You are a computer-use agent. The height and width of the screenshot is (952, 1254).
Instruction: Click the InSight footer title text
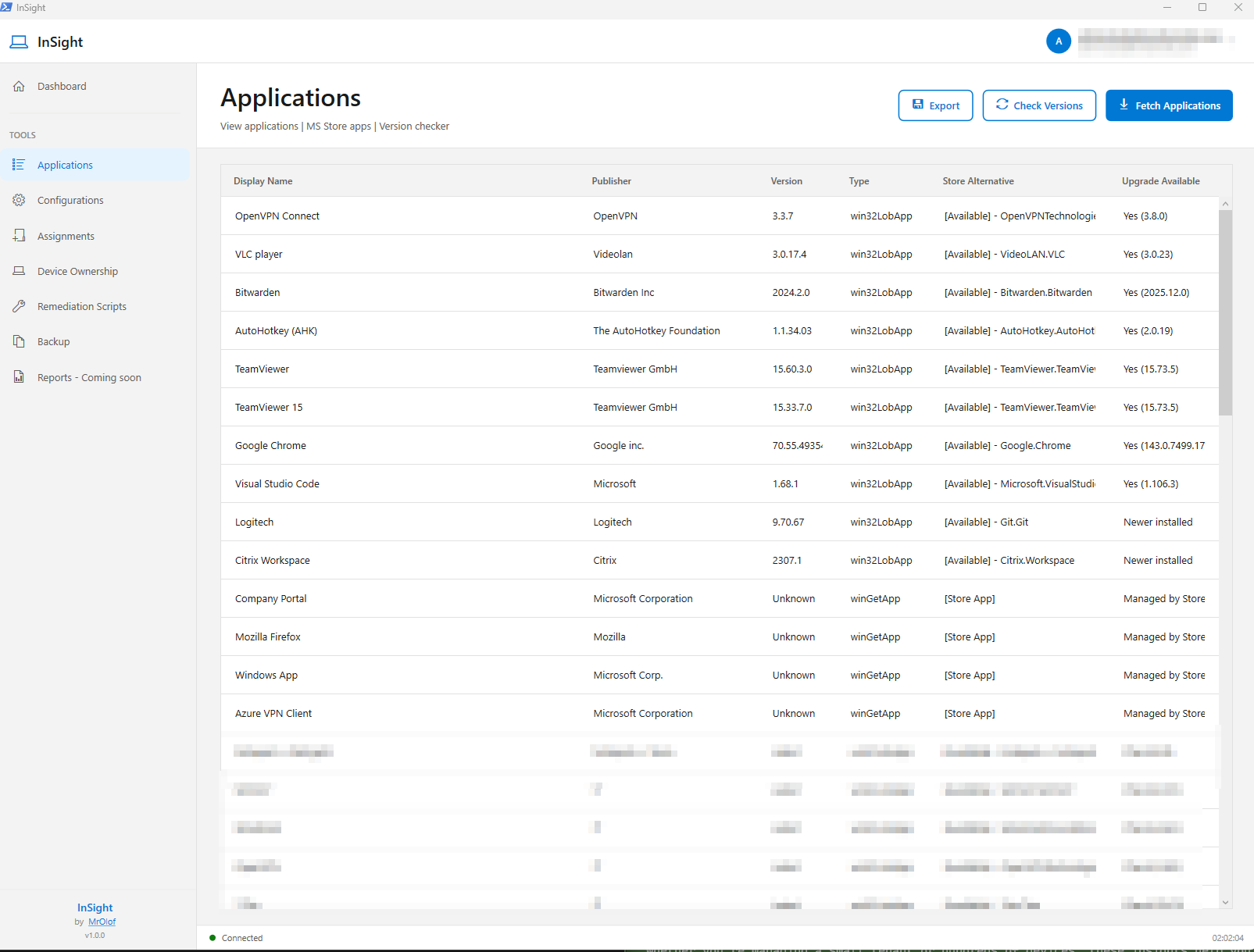click(x=95, y=907)
